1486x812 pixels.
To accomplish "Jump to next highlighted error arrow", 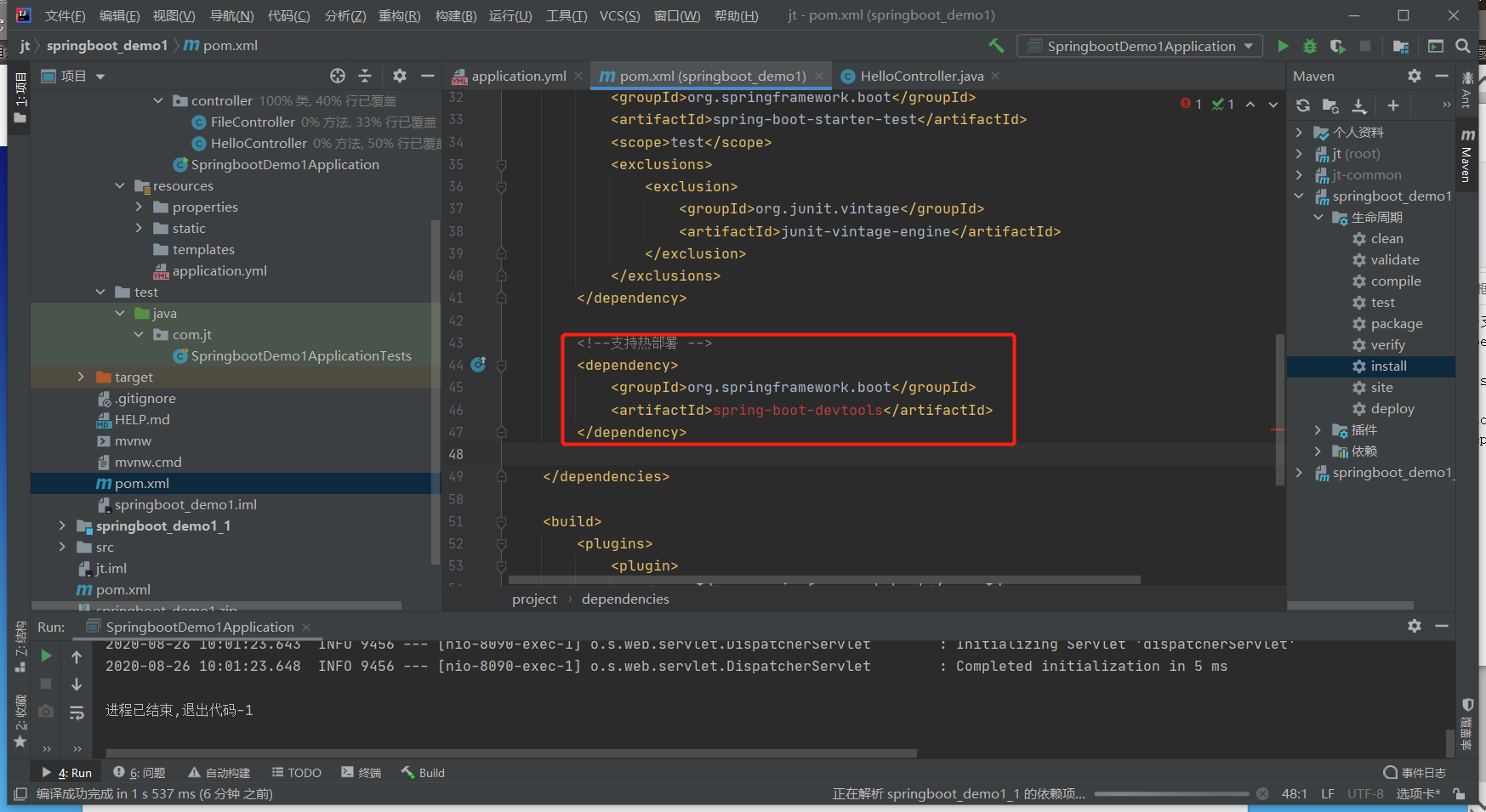I will coord(1273,104).
